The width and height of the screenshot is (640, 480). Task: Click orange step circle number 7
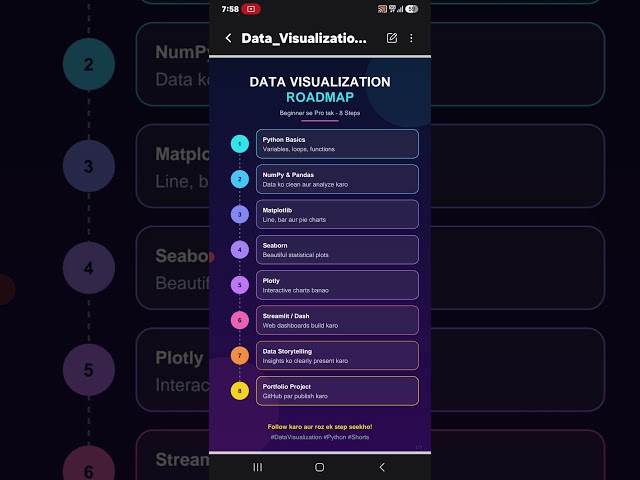(240, 356)
